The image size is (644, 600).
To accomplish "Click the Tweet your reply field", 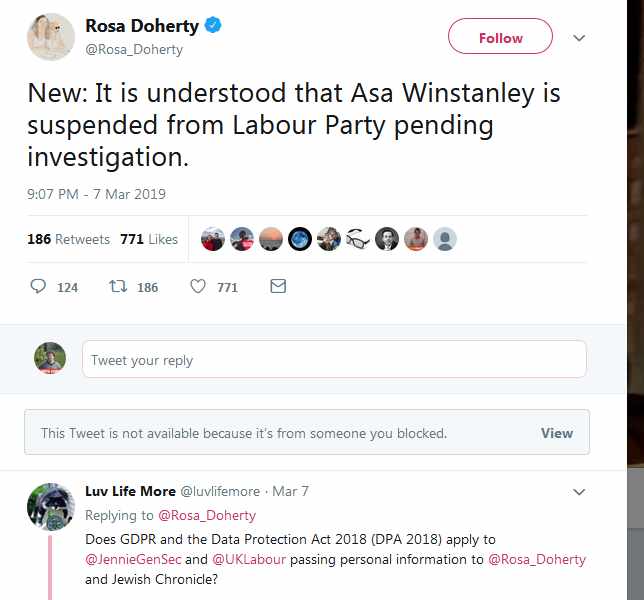I will click(x=334, y=360).
